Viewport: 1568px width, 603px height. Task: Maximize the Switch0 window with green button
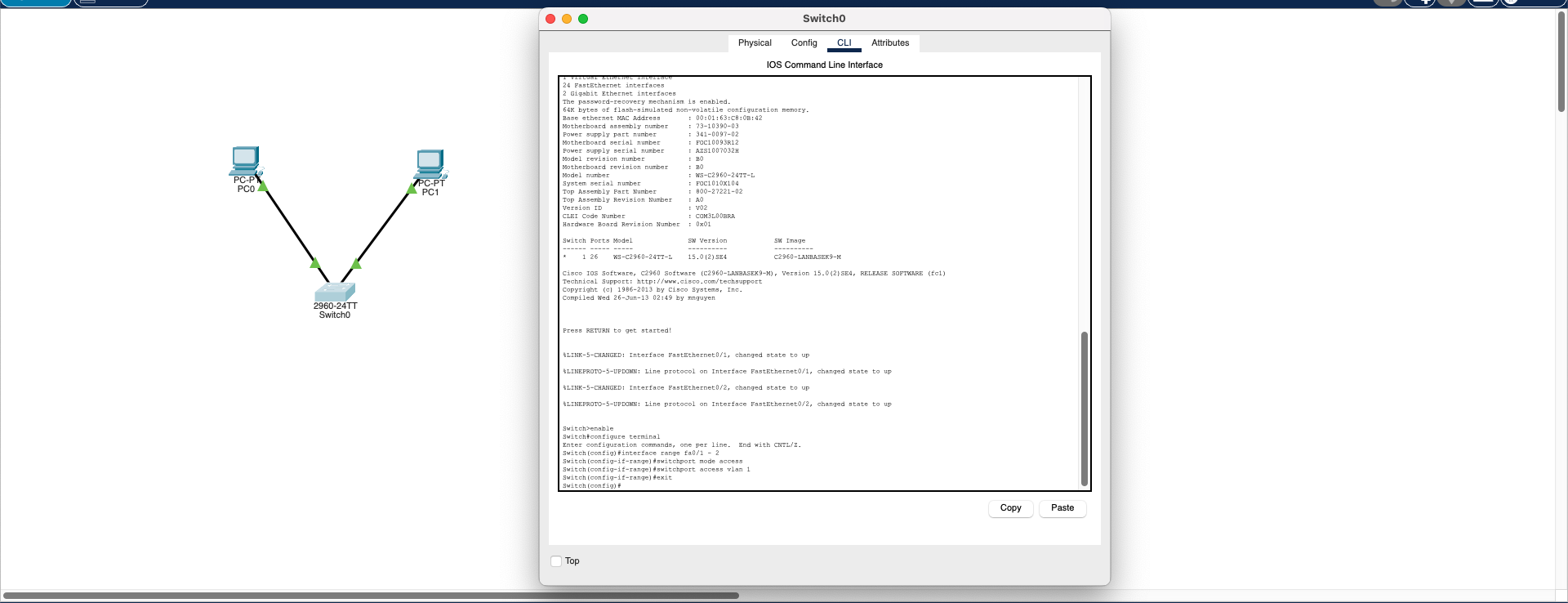(583, 19)
